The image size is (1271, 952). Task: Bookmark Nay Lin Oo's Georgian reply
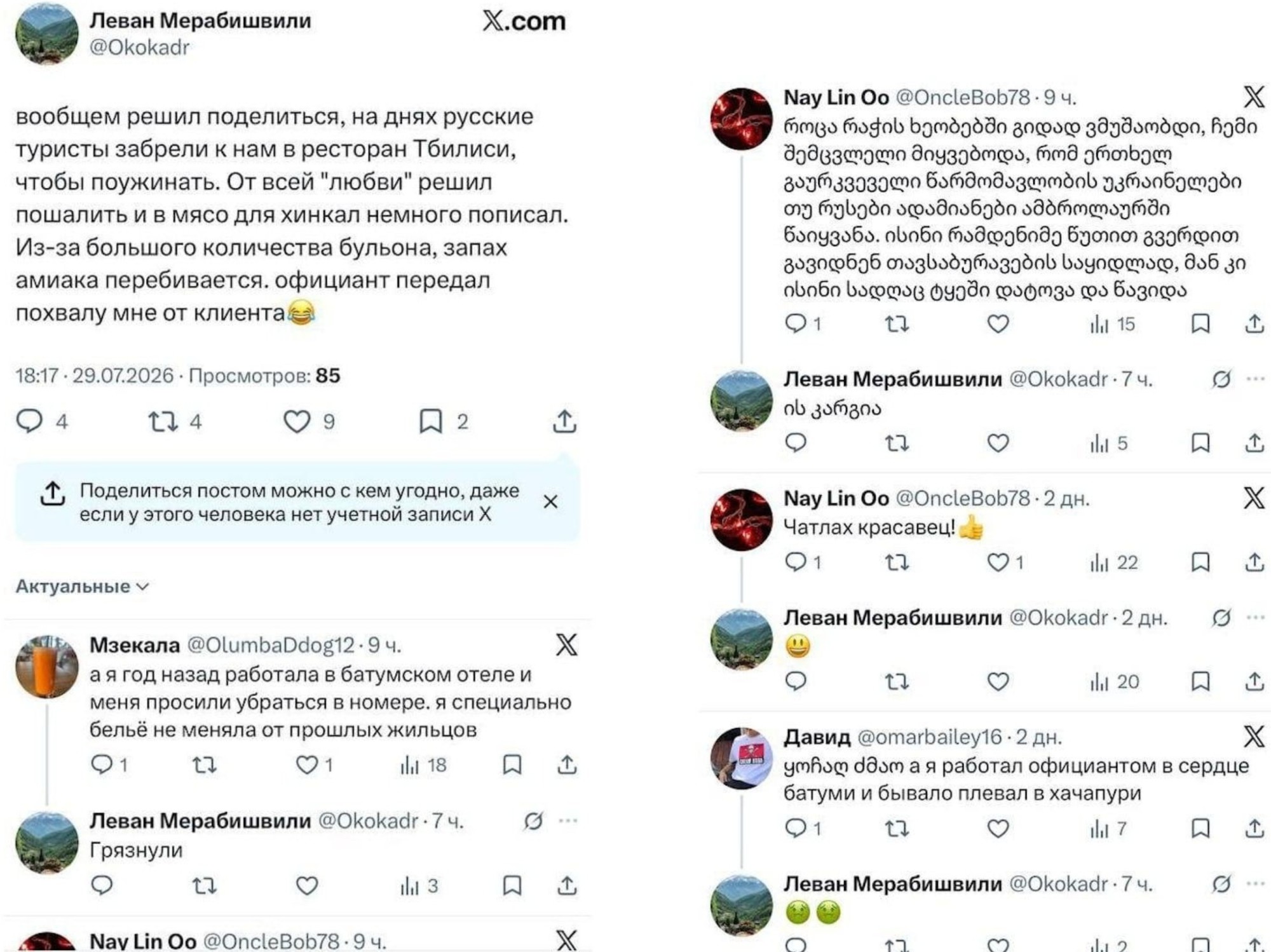tap(1200, 323)
